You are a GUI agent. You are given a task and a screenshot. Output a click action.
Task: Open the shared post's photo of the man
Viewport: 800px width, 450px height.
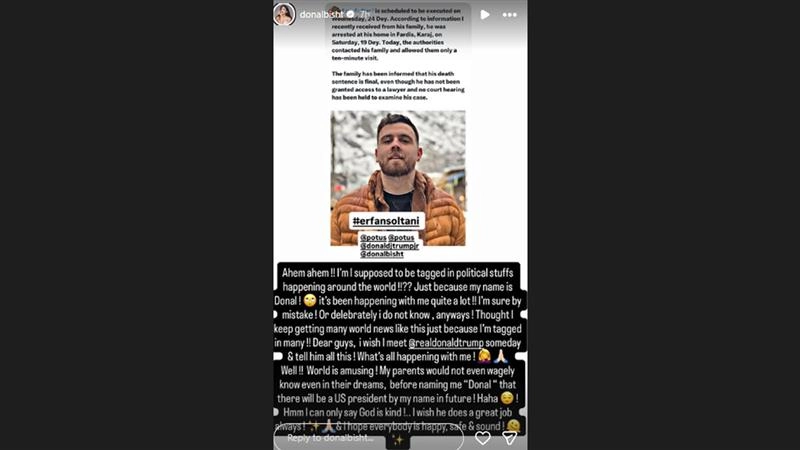pyautogui.click(x=398, y=178)
